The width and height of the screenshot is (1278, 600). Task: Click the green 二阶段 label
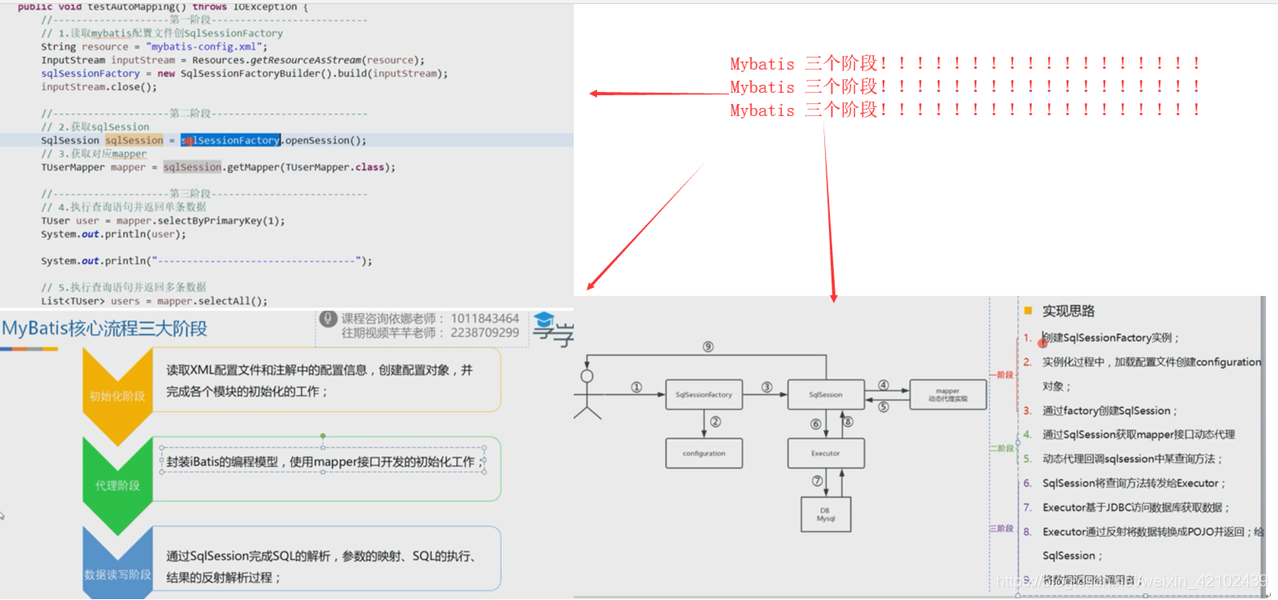pos(1001,449)
